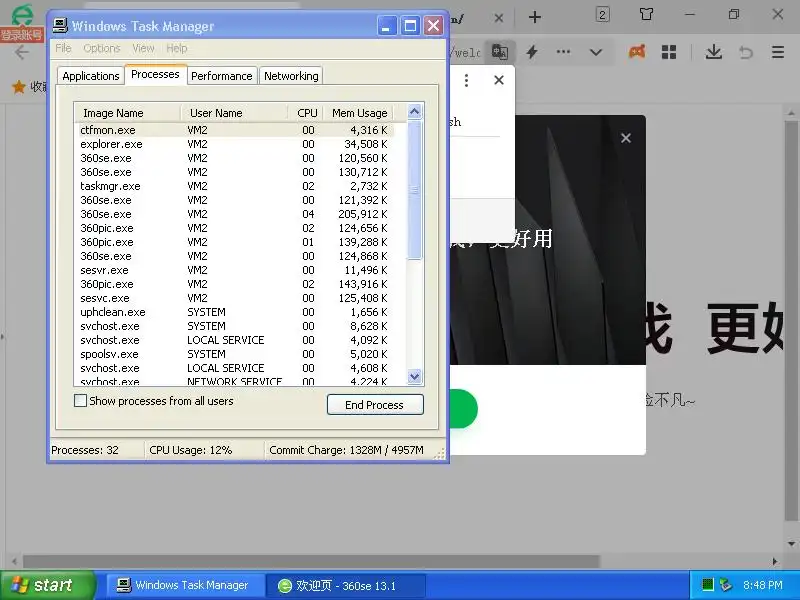Screen dimensions: 800x600
Task: Click the Commit Charge status bar entry
Action: pyautogui.click(x=347, y=450)
